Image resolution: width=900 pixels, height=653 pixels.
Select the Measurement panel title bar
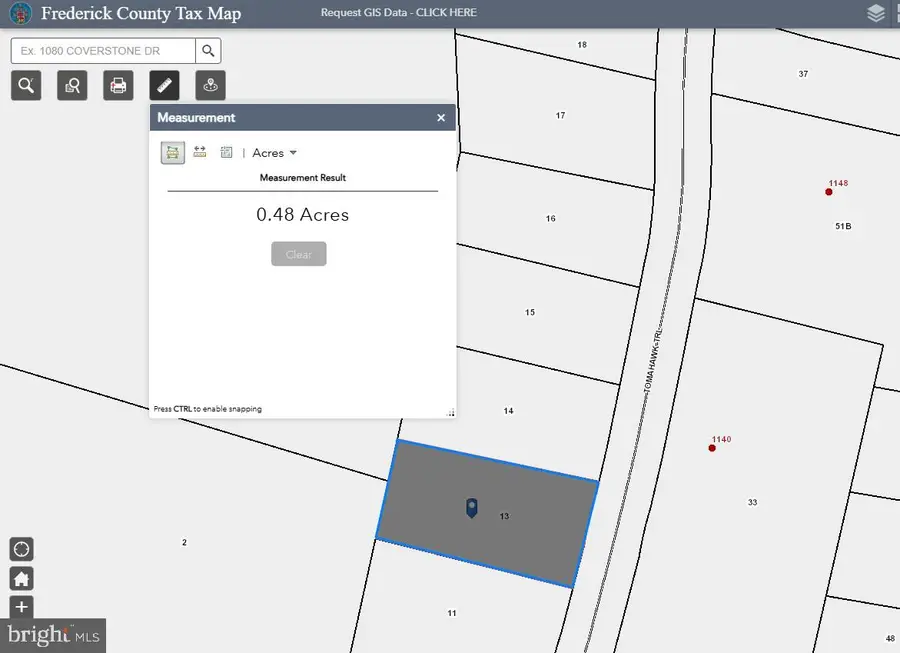click(290, 117)
